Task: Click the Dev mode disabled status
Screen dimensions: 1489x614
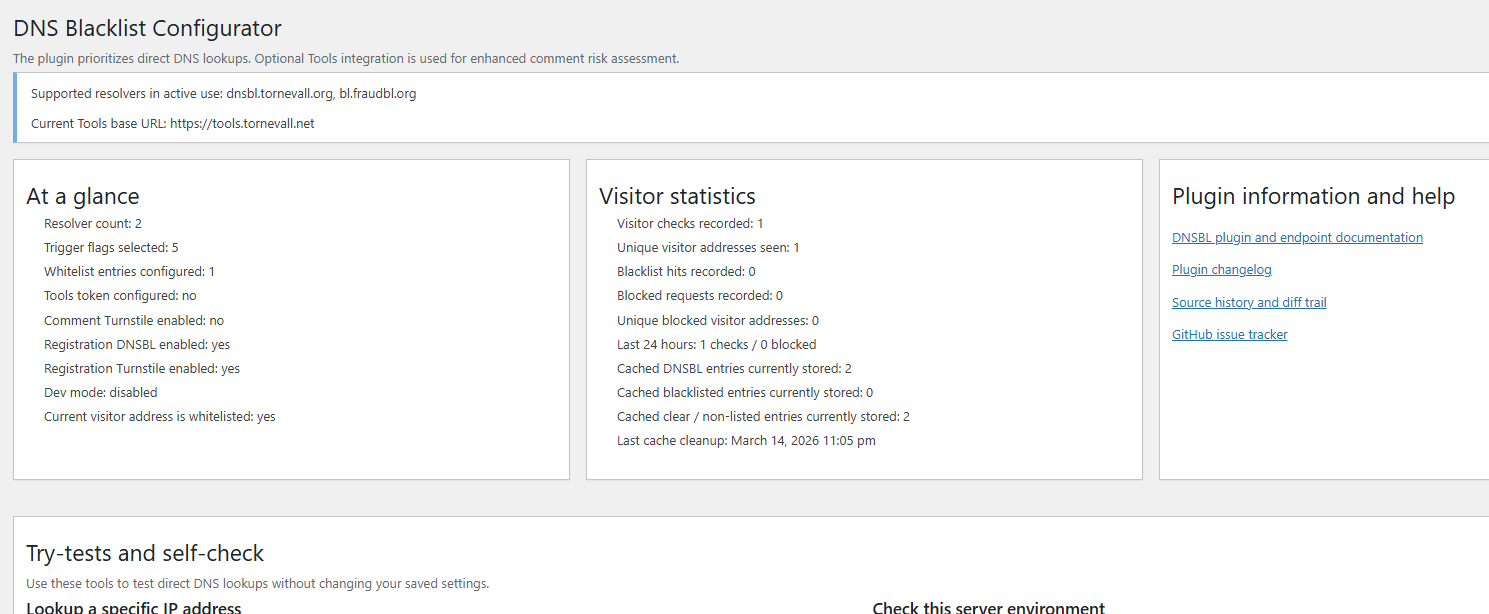Action: 101,392
